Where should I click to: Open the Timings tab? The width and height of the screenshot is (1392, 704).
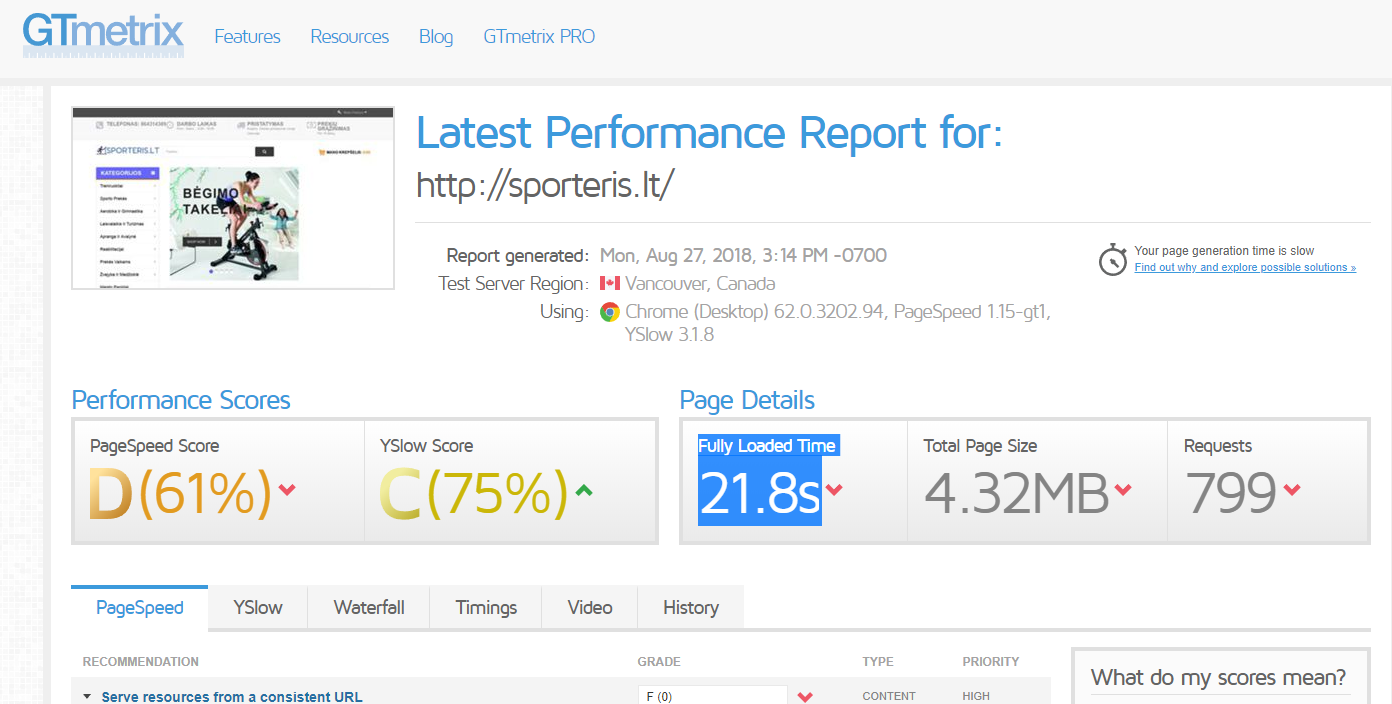click(486, 607)
